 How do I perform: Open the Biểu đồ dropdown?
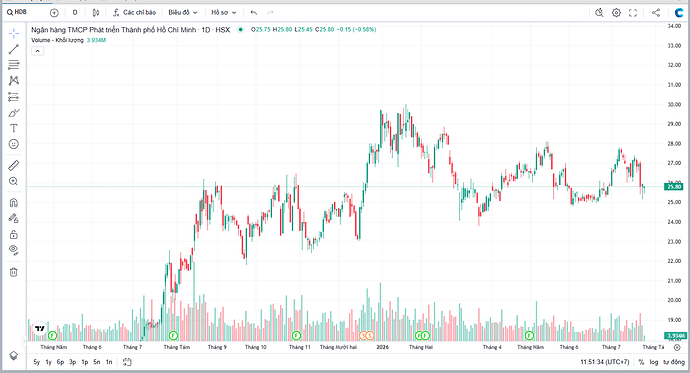click(x=183, y=13)
